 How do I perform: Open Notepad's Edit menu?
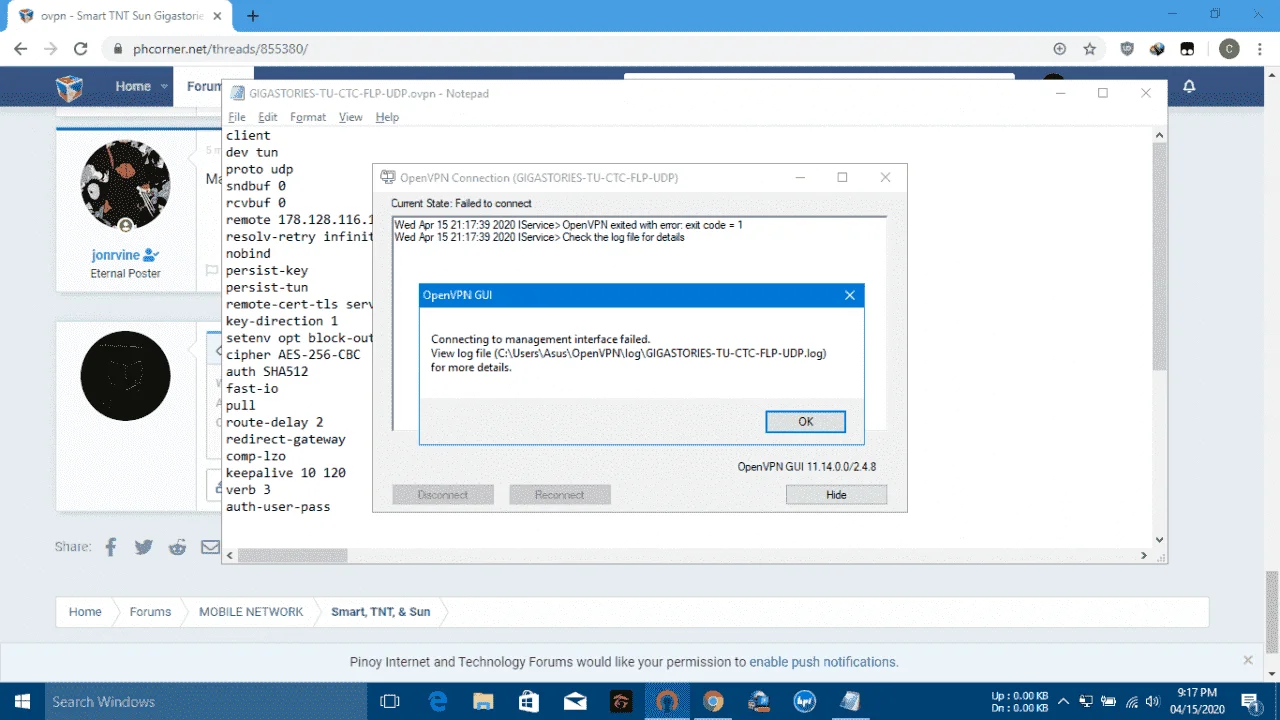(268, 117)
